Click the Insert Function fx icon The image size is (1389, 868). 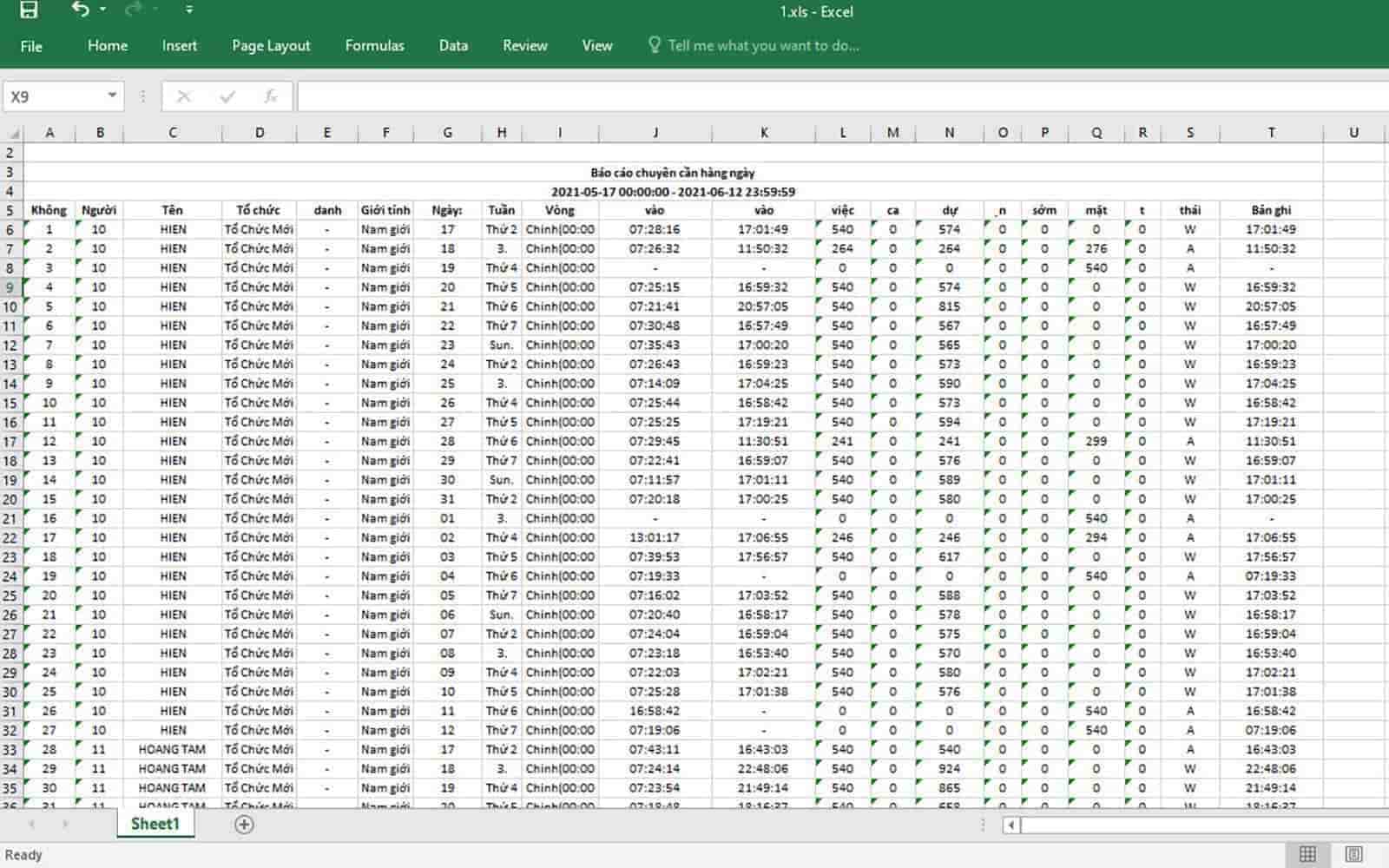pyautogui.click(x=270, y=96)
